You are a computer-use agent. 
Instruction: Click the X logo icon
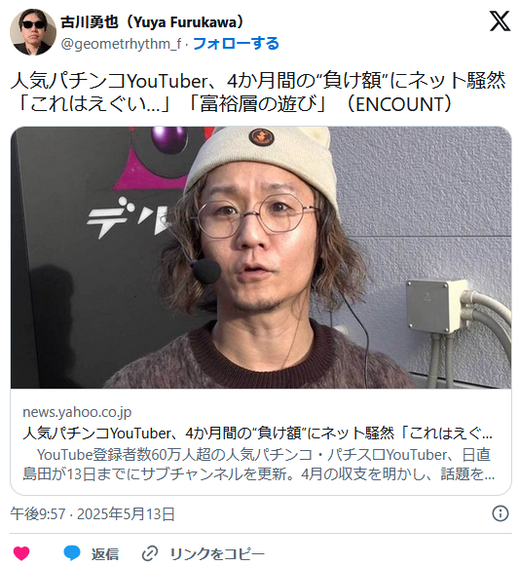pyautogui.click(x=500, y=21)
